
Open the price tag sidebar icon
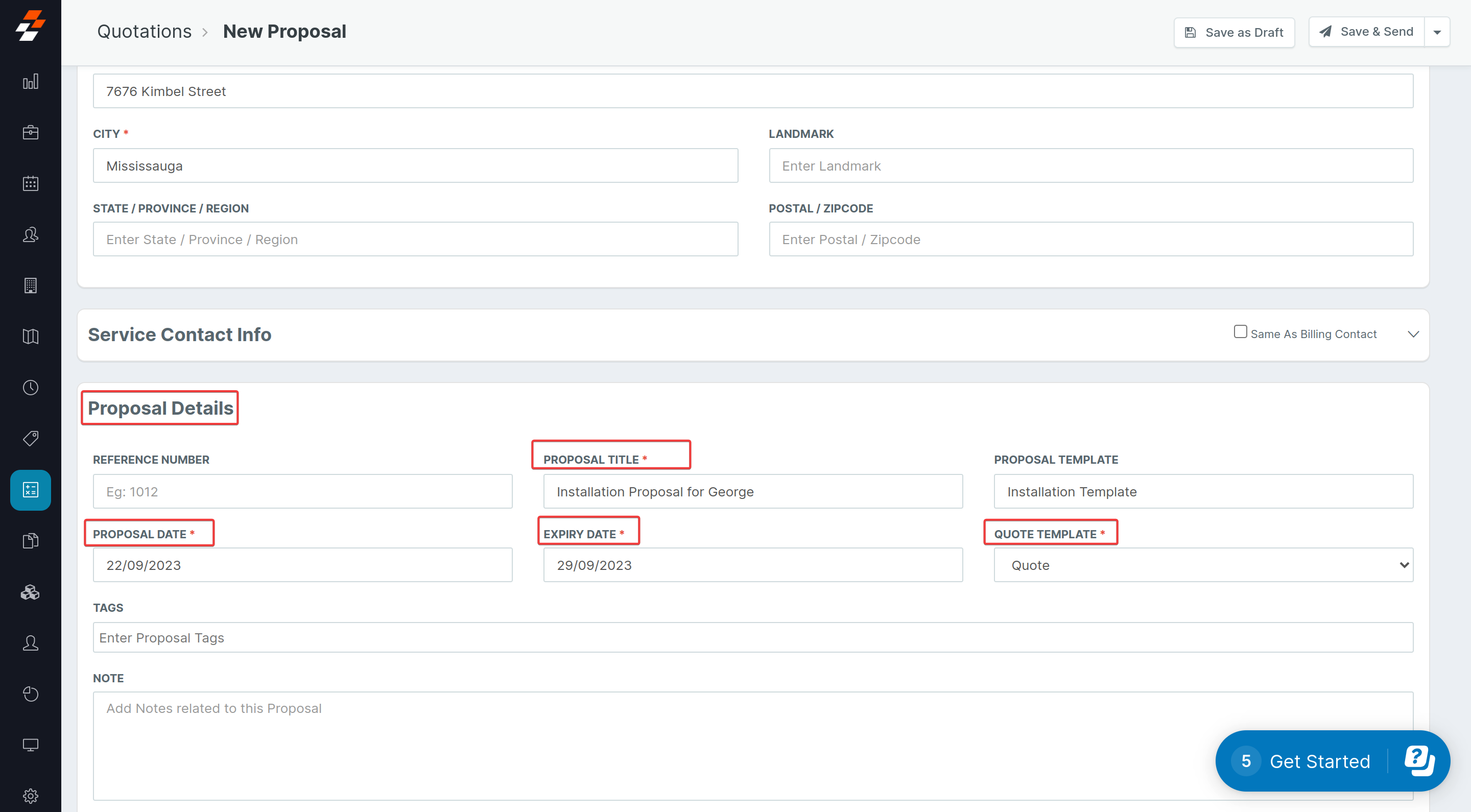pyautogui.click(x=30, y=439)
